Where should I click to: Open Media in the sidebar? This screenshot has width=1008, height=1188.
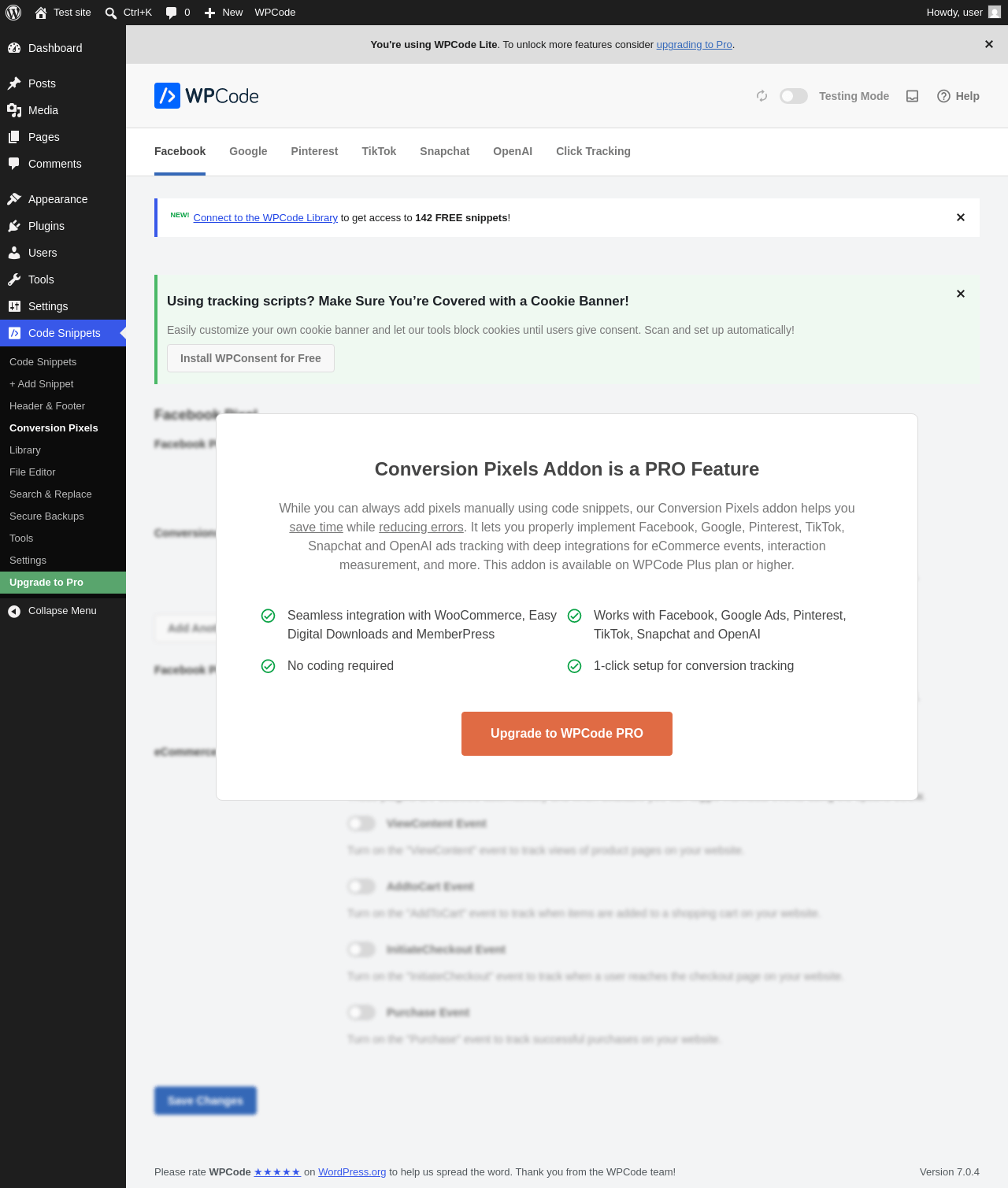tap(63, 110)
